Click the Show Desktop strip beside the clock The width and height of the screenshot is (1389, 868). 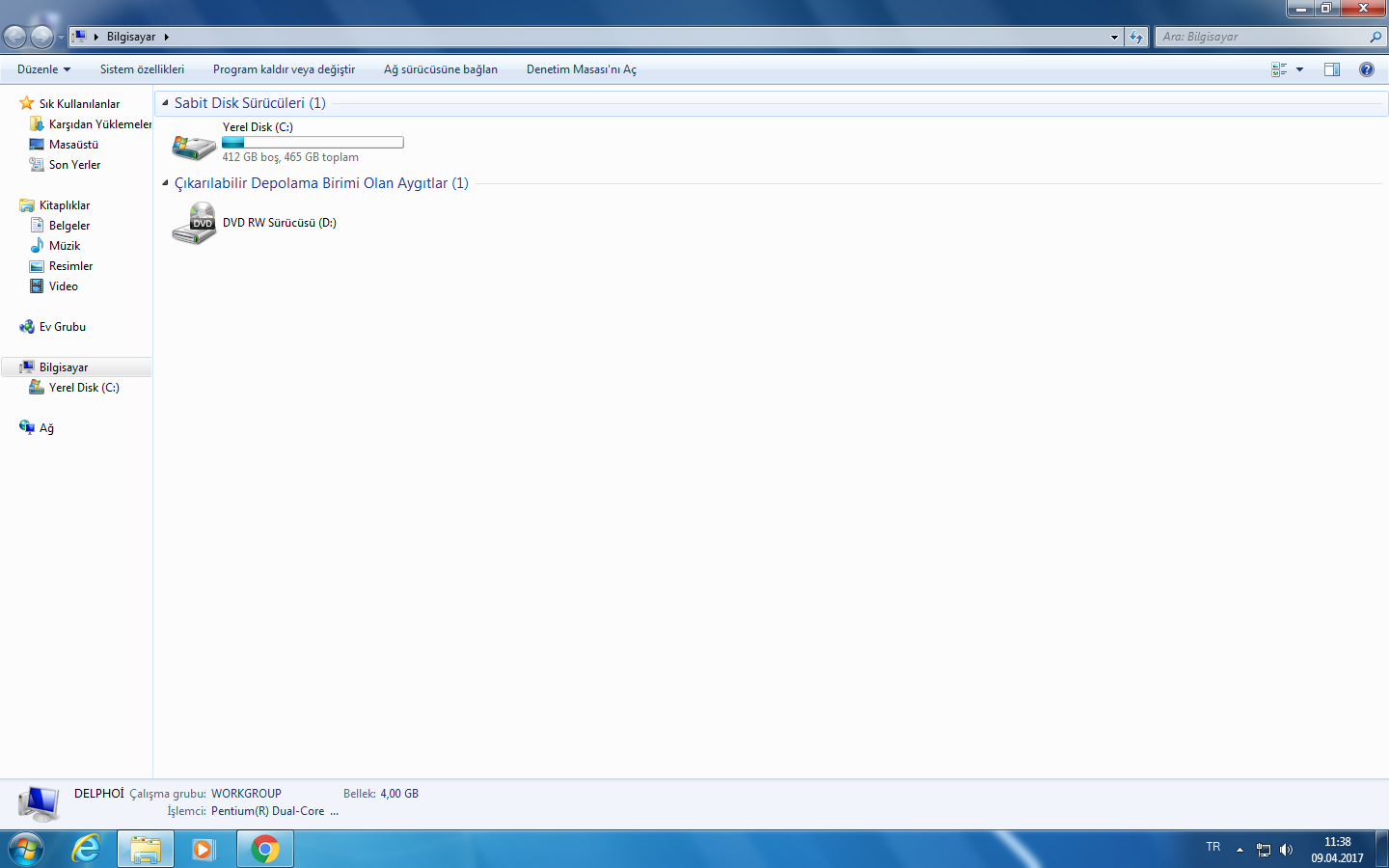[x=1381, y=849]
